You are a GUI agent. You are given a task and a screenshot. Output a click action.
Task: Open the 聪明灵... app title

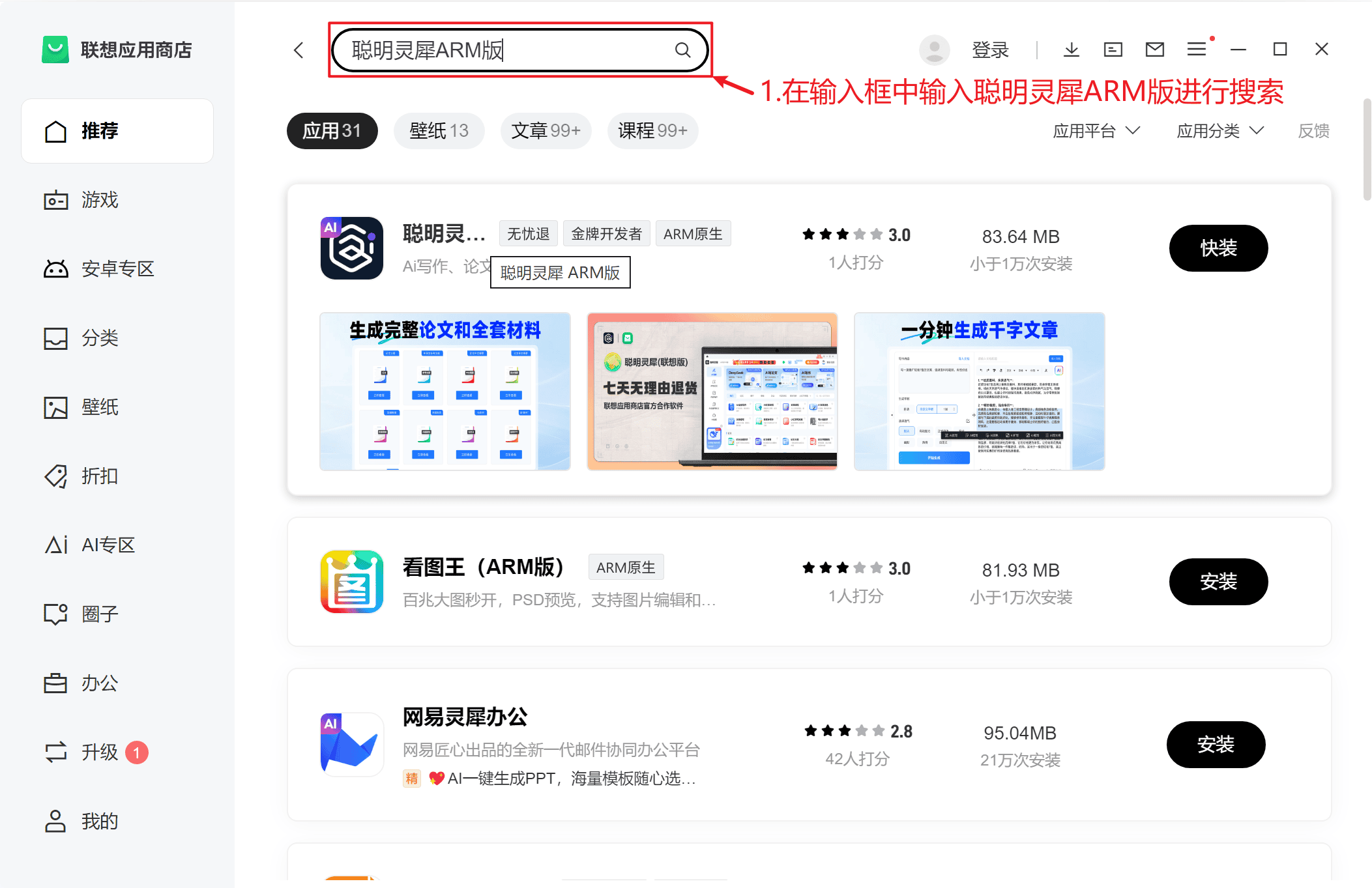(445, 233)
